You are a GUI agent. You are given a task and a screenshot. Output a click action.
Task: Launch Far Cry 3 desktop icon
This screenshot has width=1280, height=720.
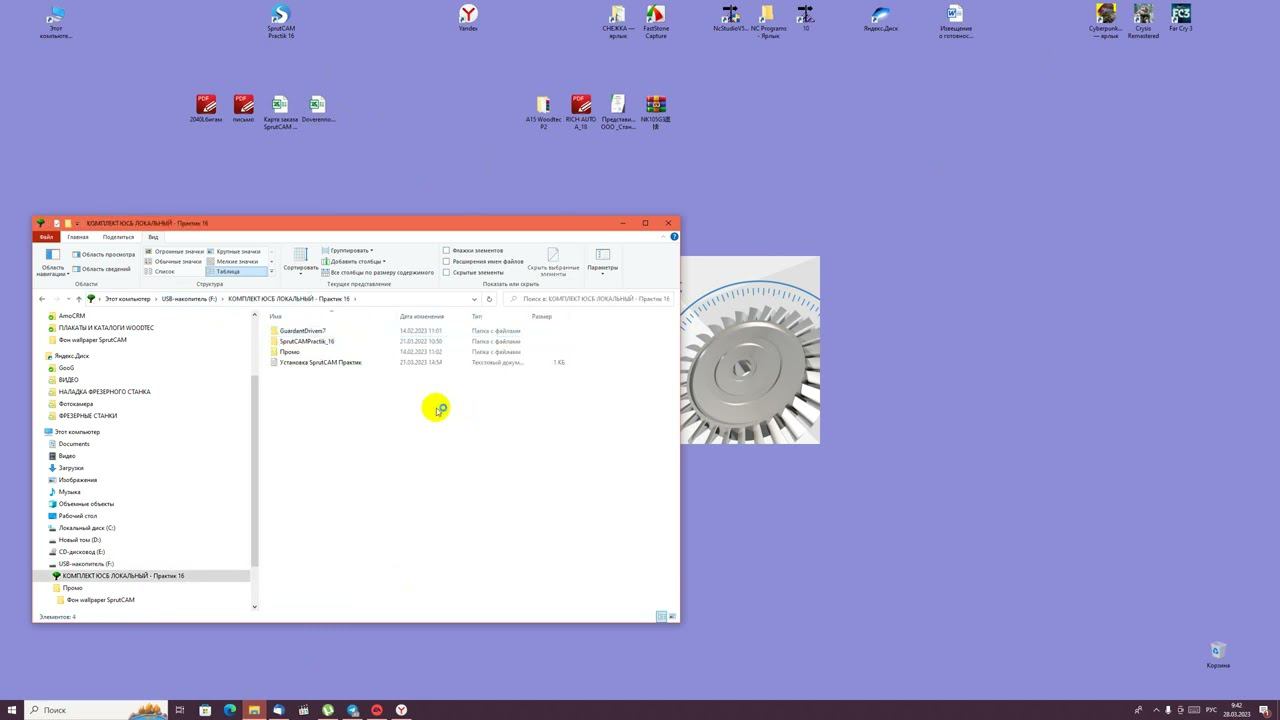click(1181, 18)
